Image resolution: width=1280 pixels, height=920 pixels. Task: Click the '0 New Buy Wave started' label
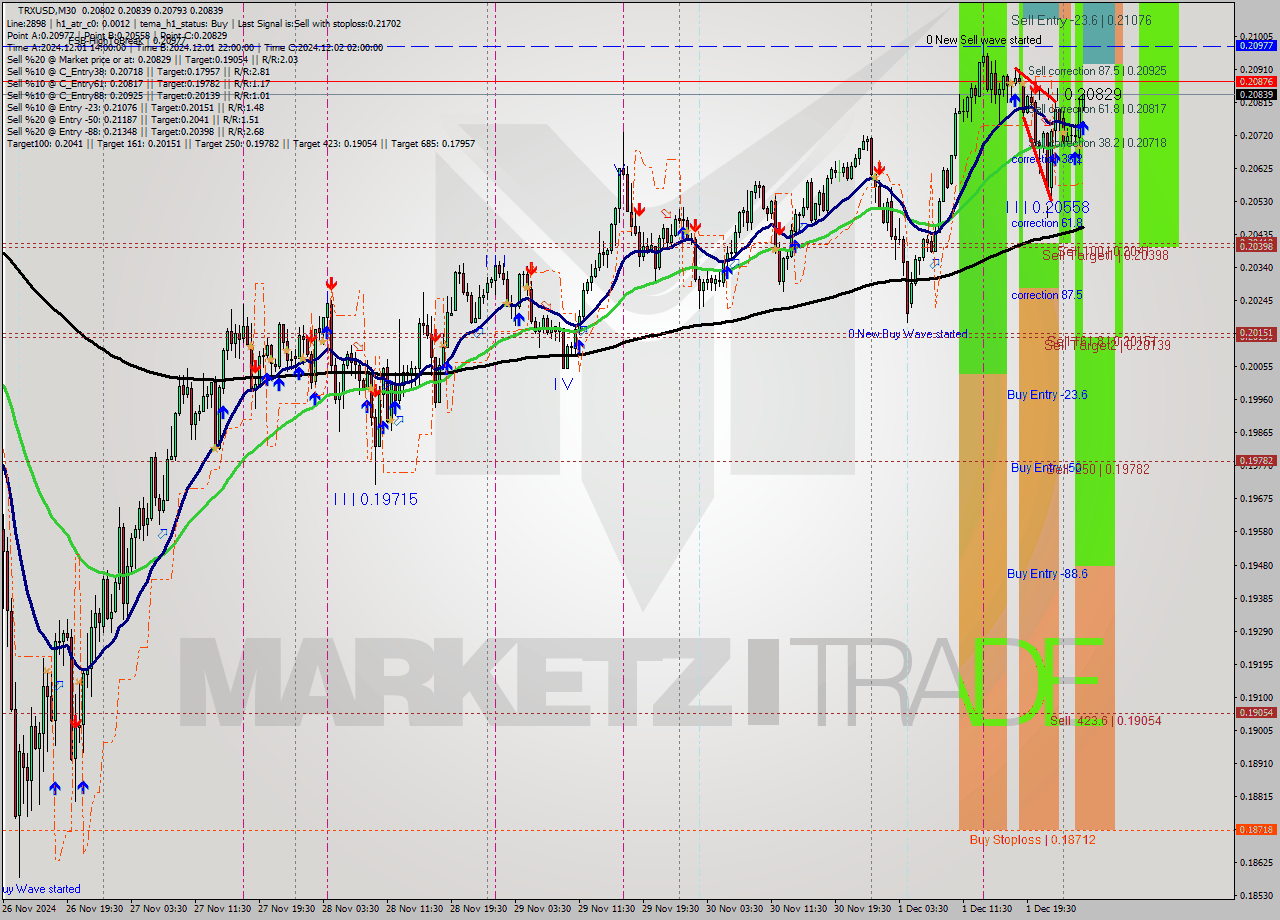[x=908, y=334]
